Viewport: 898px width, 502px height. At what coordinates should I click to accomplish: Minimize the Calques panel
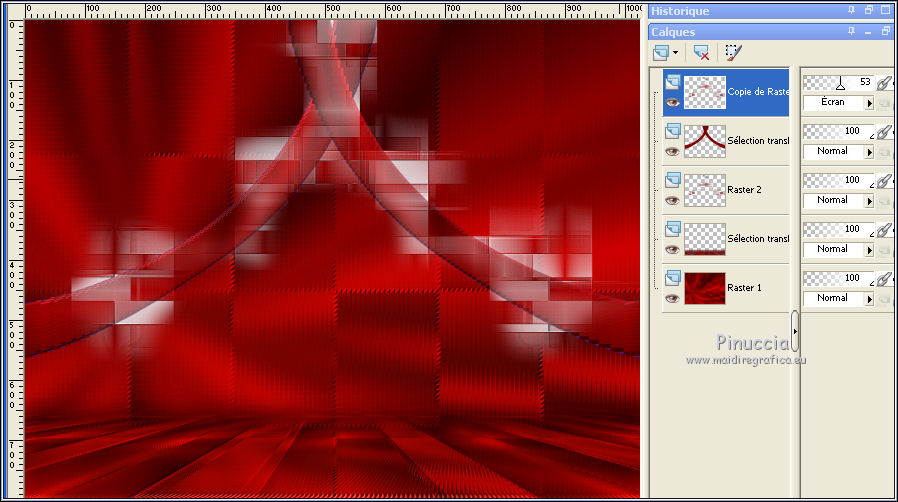(x=869, y=32)
